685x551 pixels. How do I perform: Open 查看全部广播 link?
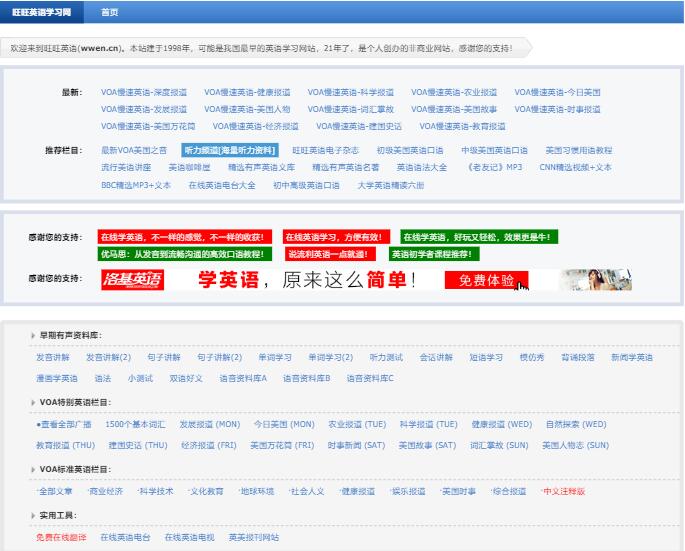pos(64,424)
